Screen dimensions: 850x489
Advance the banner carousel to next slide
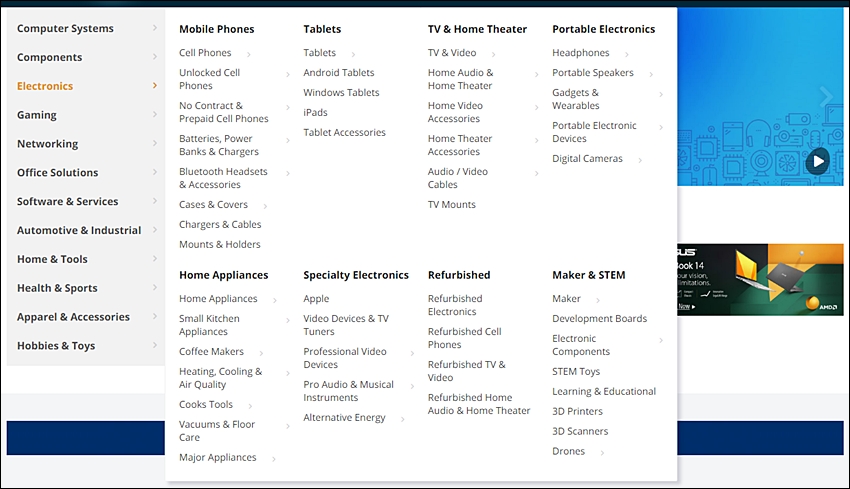826,97
